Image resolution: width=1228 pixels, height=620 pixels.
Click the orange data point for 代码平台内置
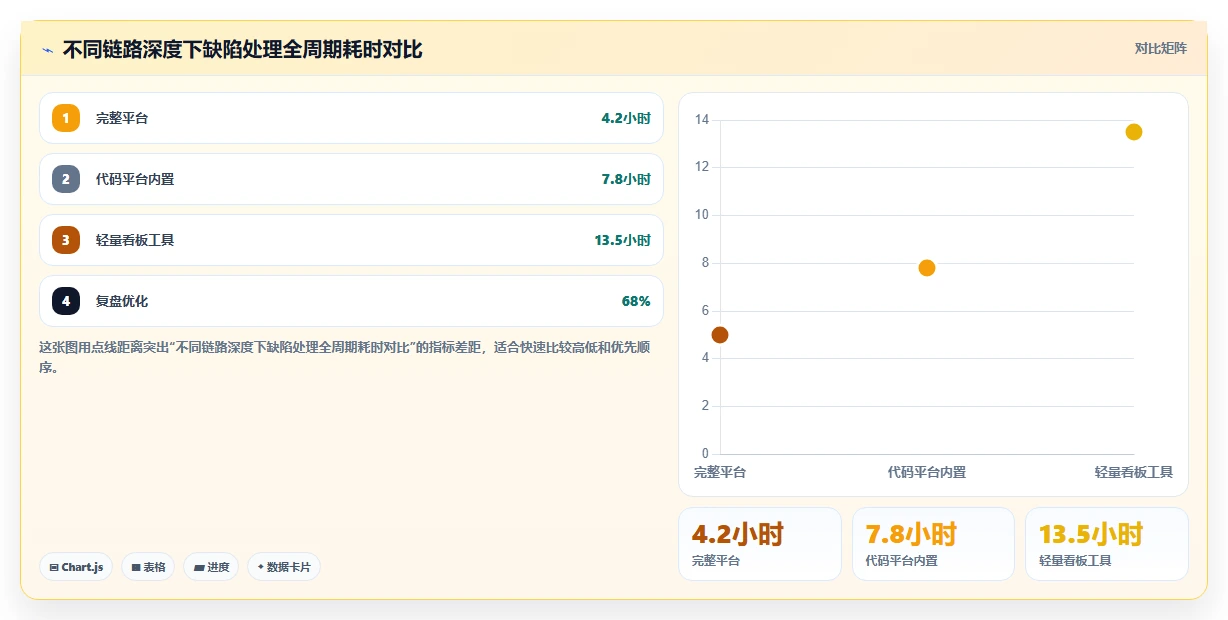tap(927, 268)
